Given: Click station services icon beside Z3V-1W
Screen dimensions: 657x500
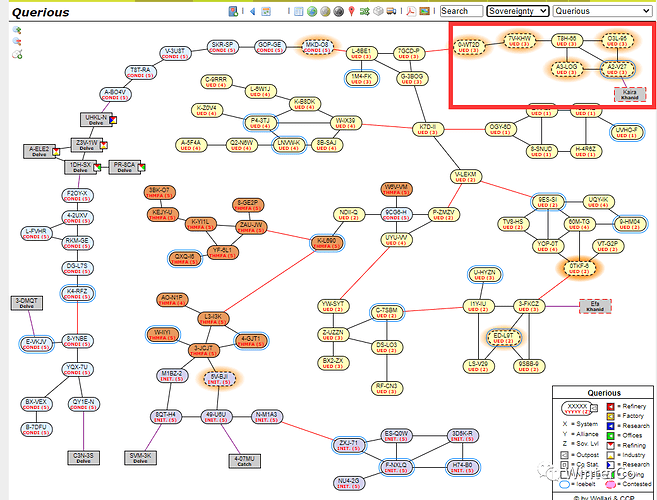Looking at the screenshot, I should (x=103, y=143).
